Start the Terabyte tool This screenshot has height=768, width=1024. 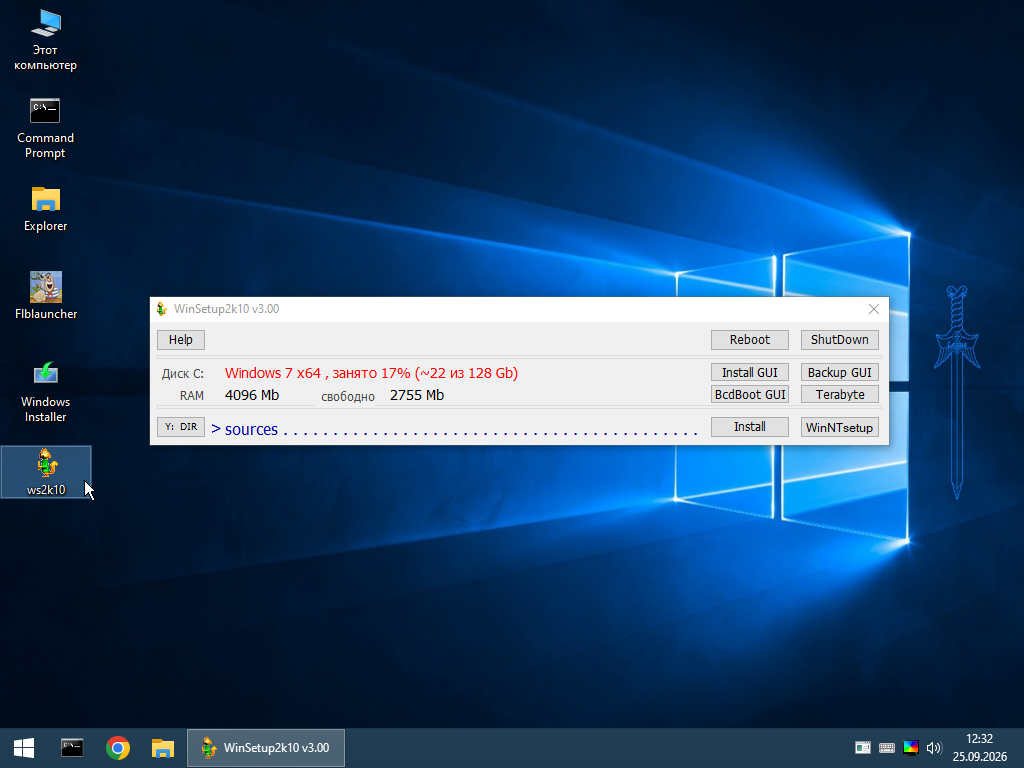(840, 394)
